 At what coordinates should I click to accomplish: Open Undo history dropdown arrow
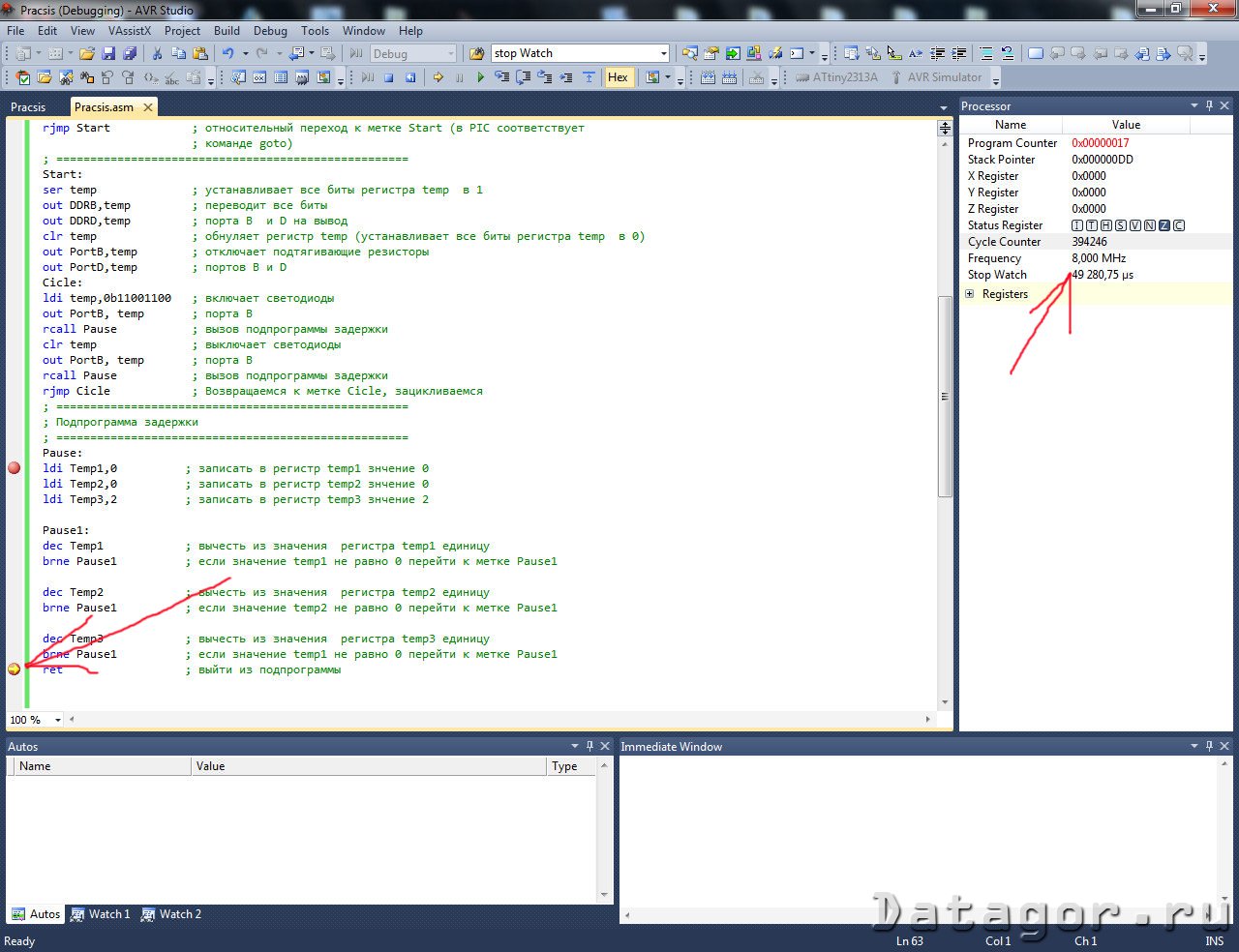(246, 53)
